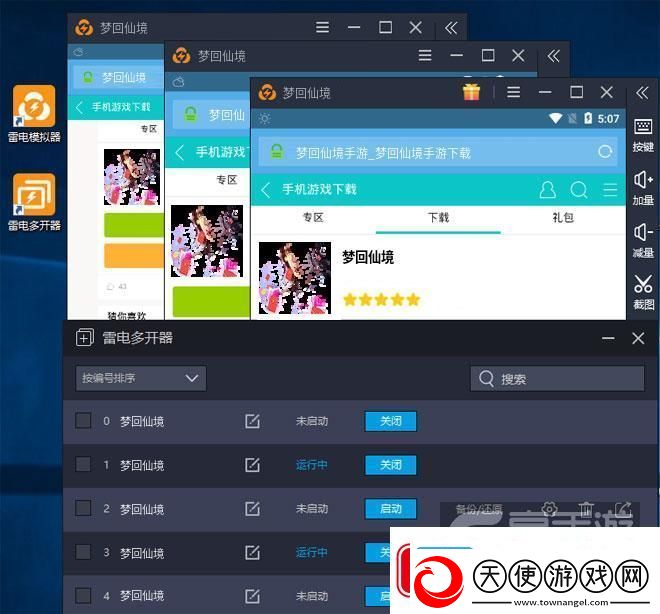Image resolution: width=660 pixels, height=614 pixels.
Task: Check the box for instance 1
Action: click(x=83, y=464)
